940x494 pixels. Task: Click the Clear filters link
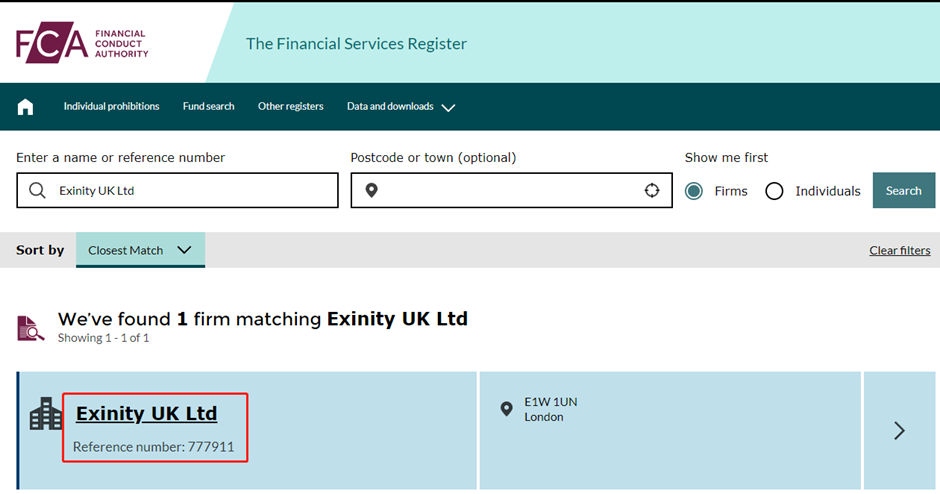tap(900, 250)
